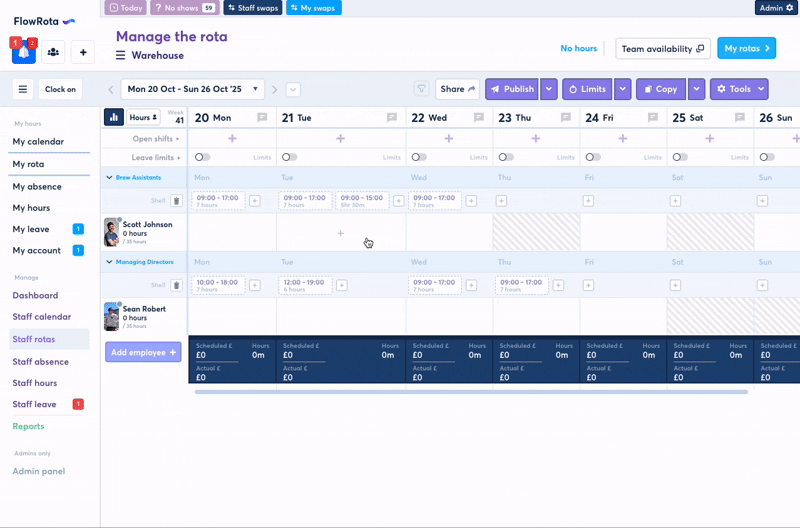The height and width of the screenshot is (528, 800).
Task: Click the Monday 20 comment icon
Action: tap(262, 118)
